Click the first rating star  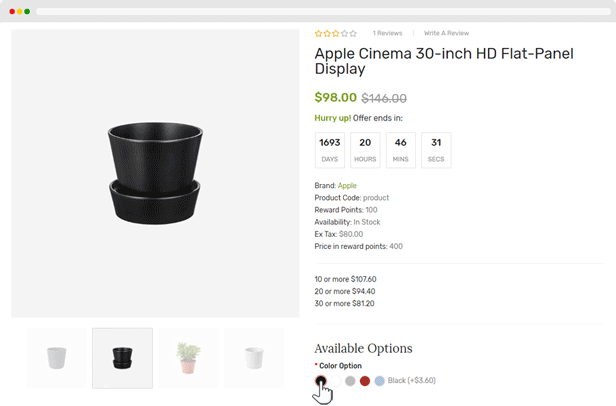tap(318, 33)
